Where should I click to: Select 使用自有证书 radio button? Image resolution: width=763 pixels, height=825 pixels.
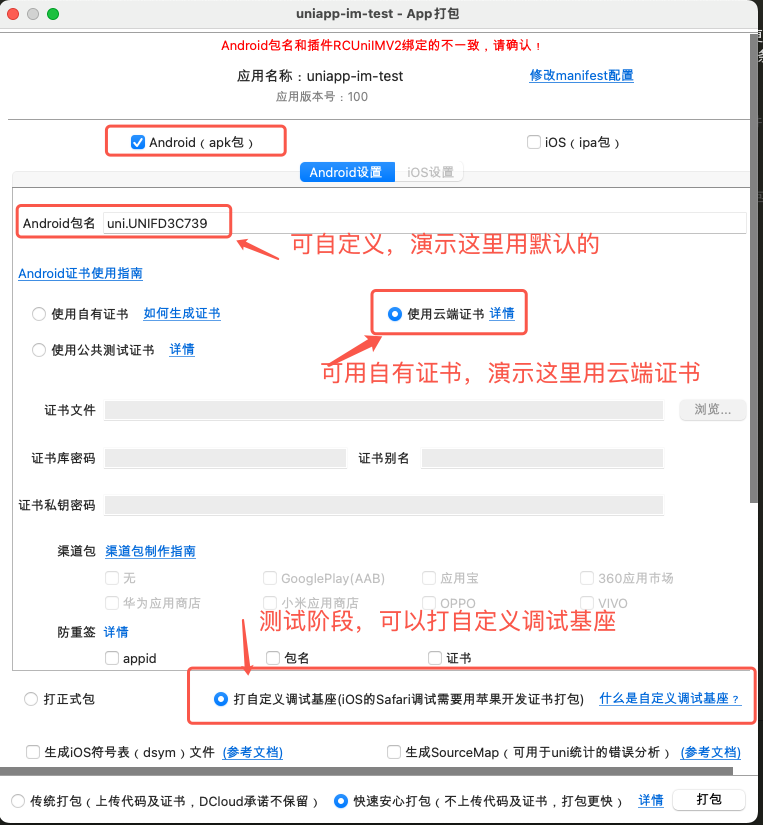(39, 314)
